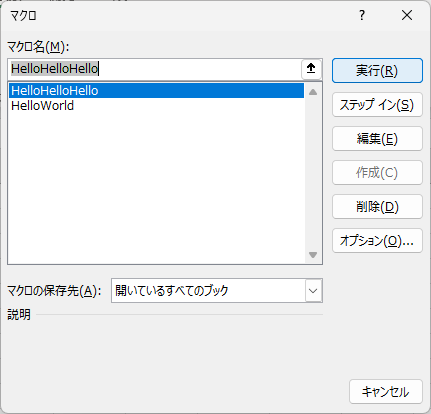Open the help question mark button

click(x=362, y=15)
